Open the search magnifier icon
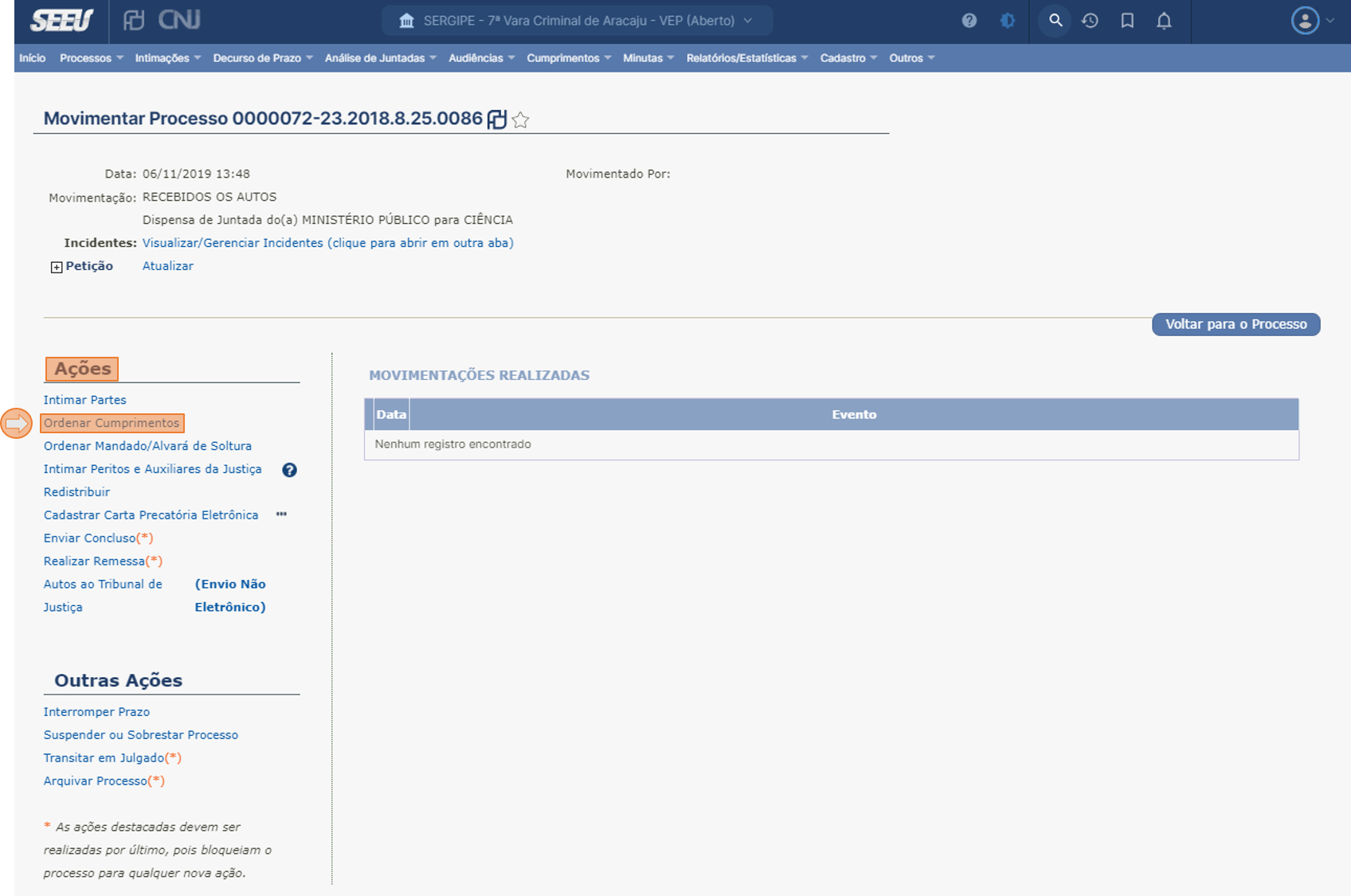Image resolution: width=1351 pixels, height=896 pixels. tap(1055, 21)
